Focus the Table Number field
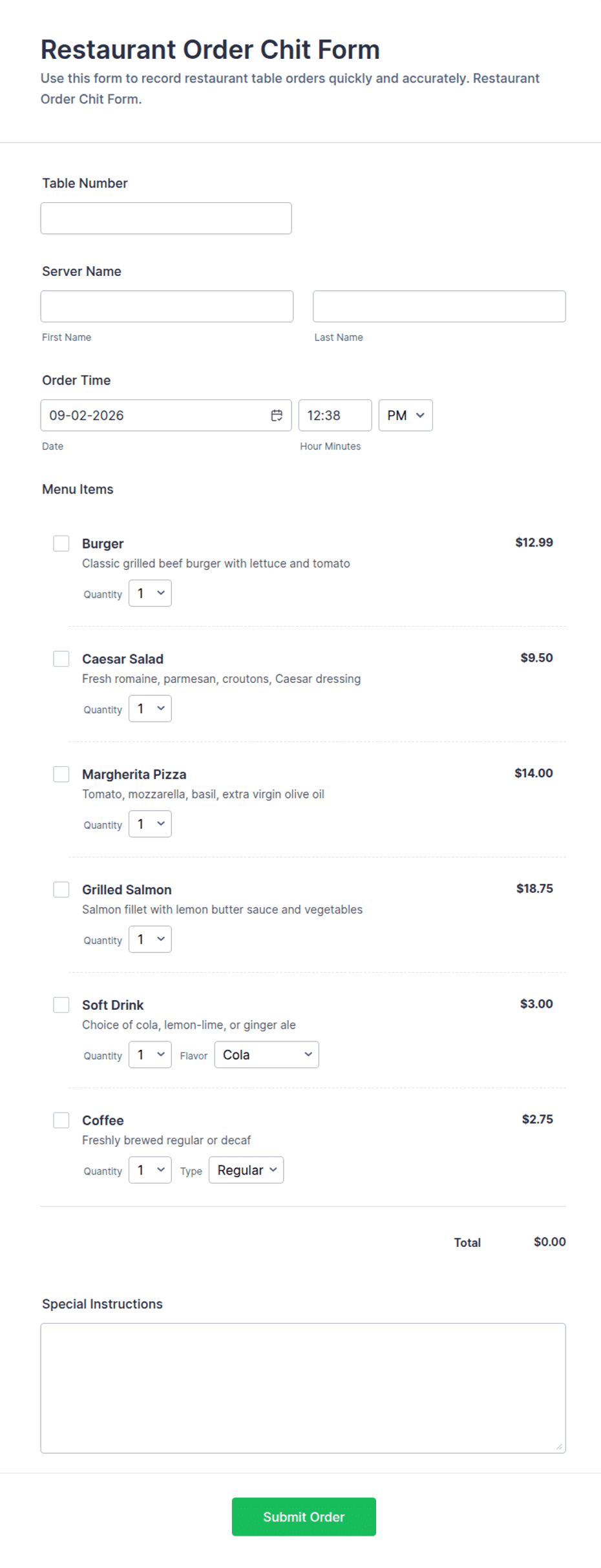This screenshot has width=601, height=1568. (166, 218)
